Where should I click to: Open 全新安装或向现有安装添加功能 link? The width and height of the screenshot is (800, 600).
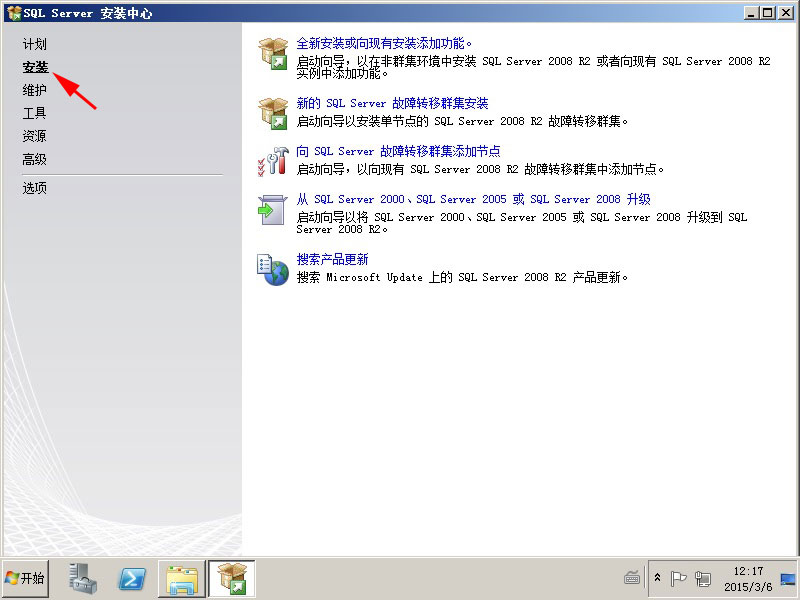[384, 43]
